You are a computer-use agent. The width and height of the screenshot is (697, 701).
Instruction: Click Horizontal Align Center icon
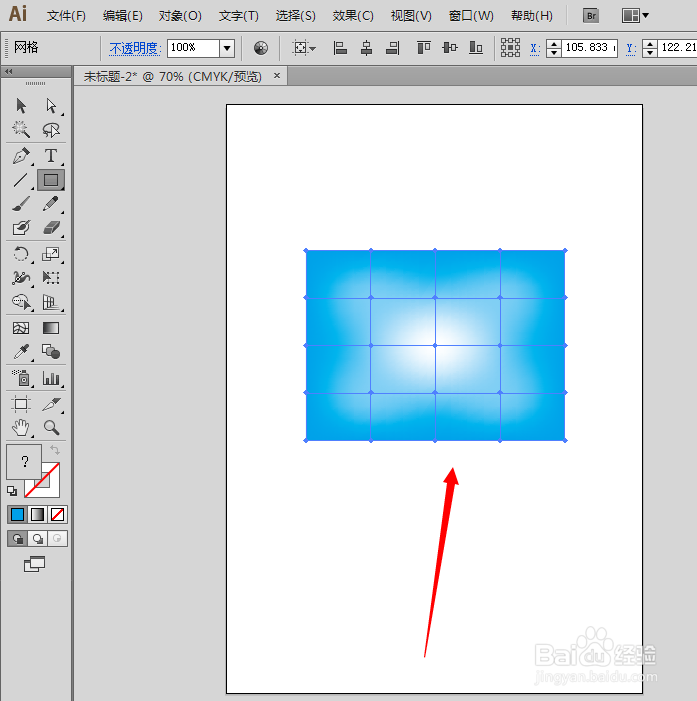tap(367, 48)
